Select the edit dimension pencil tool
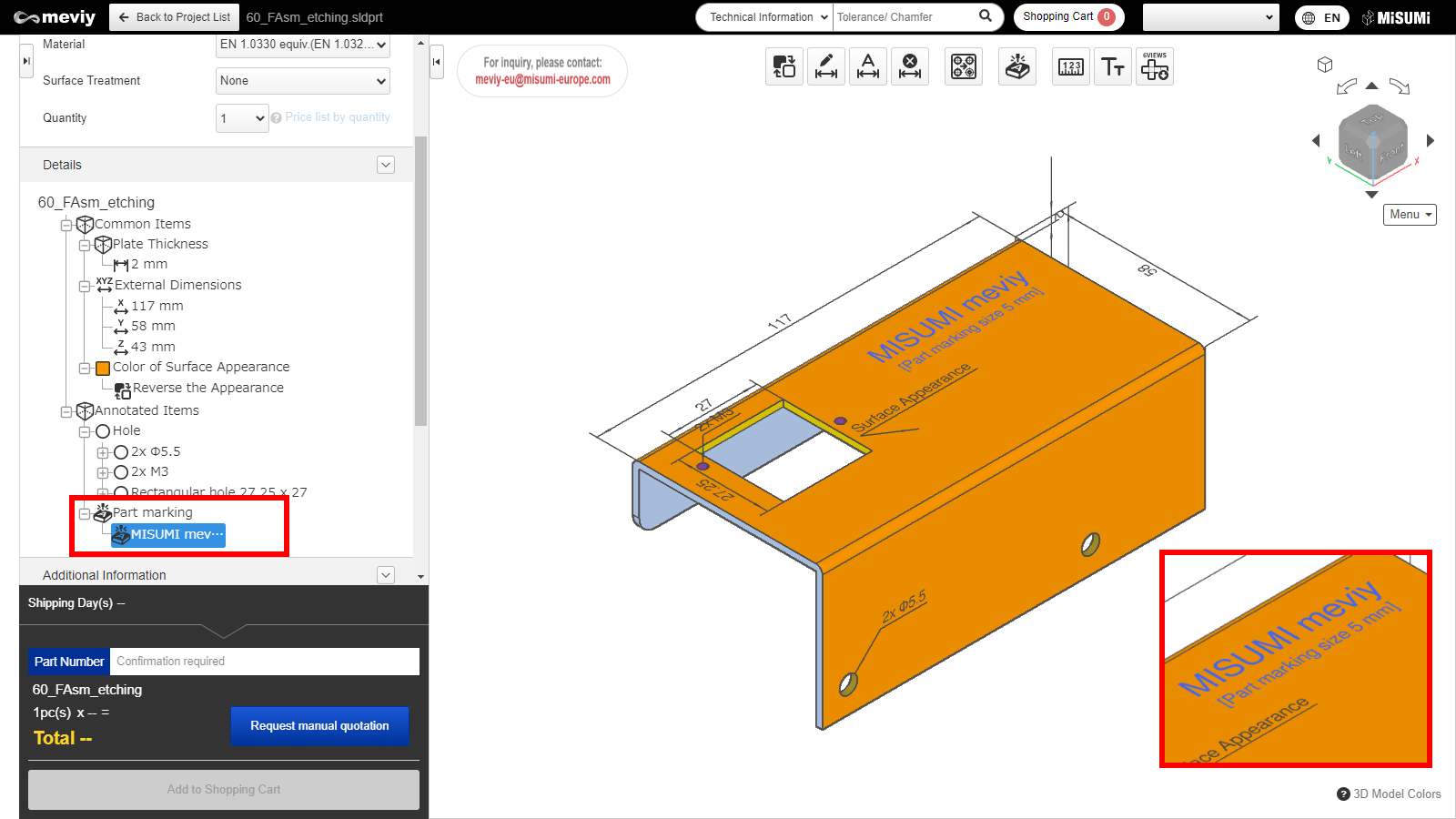The image size is (1456, 819). (x=826, y=66)
